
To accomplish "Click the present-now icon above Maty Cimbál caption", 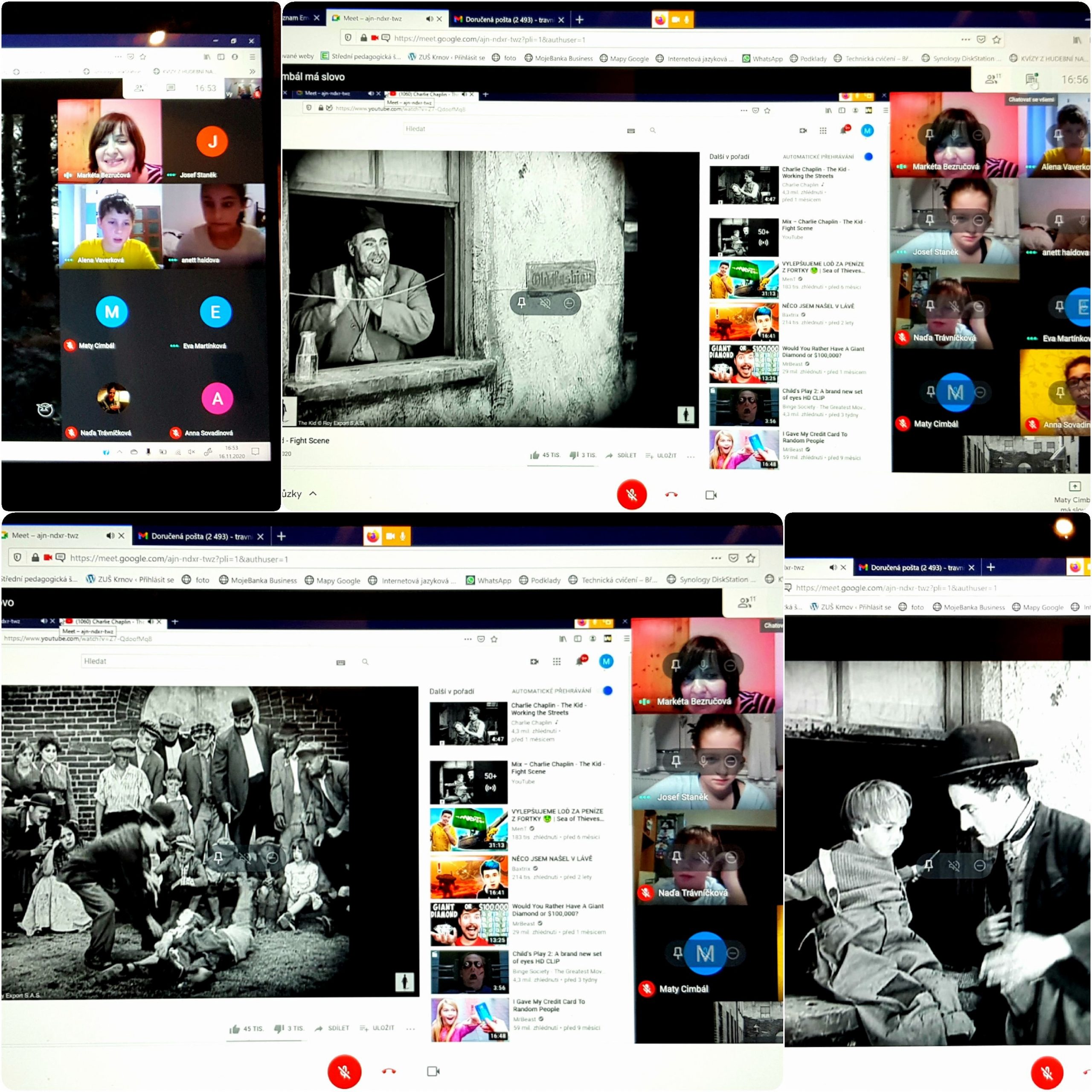I will coord(1075,486).
